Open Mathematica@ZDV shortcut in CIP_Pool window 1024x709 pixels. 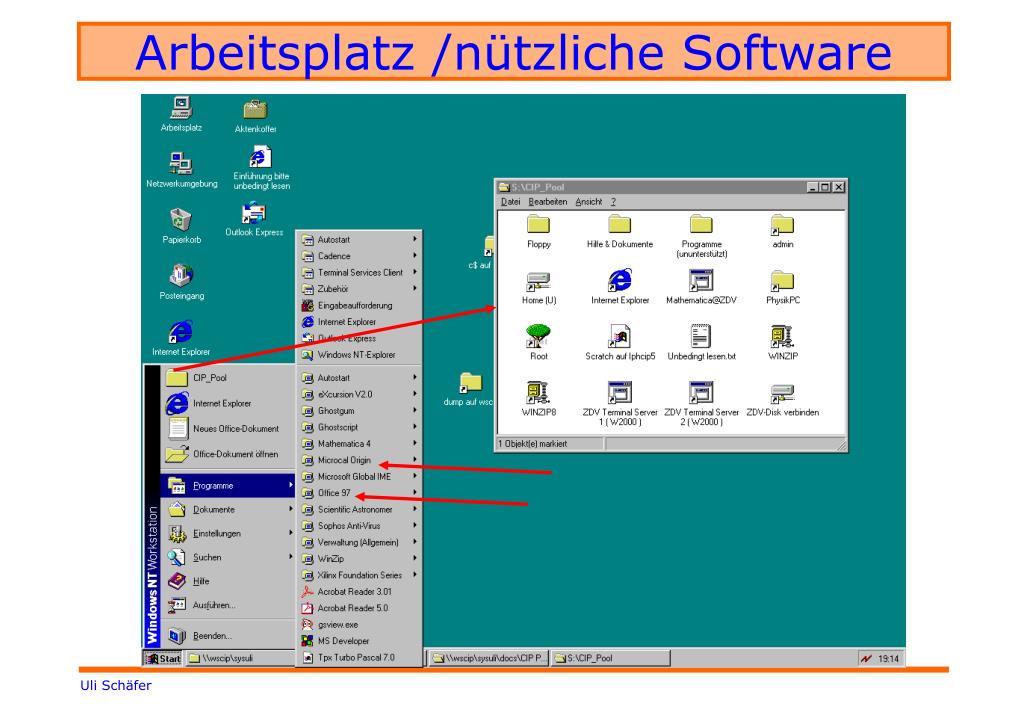[701, 288]
